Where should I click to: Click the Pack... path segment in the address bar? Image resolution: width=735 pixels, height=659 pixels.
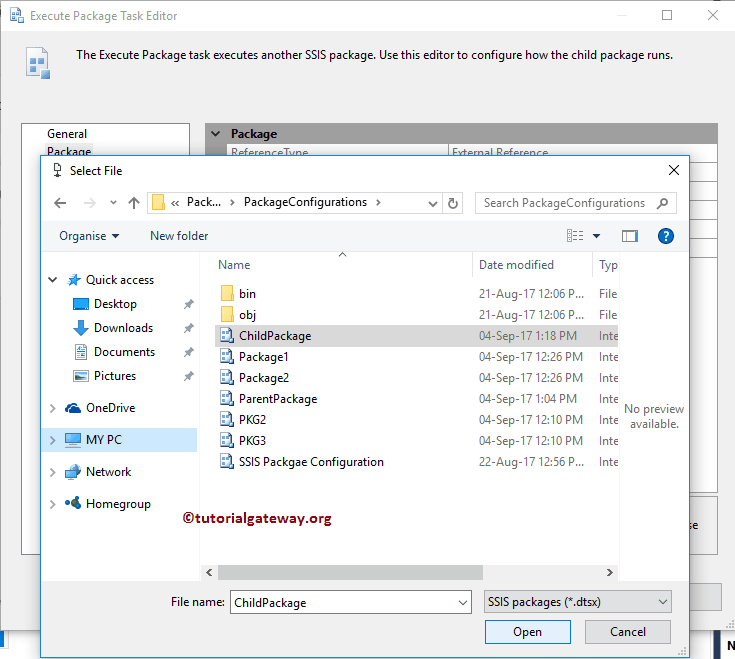click(204, 202)
